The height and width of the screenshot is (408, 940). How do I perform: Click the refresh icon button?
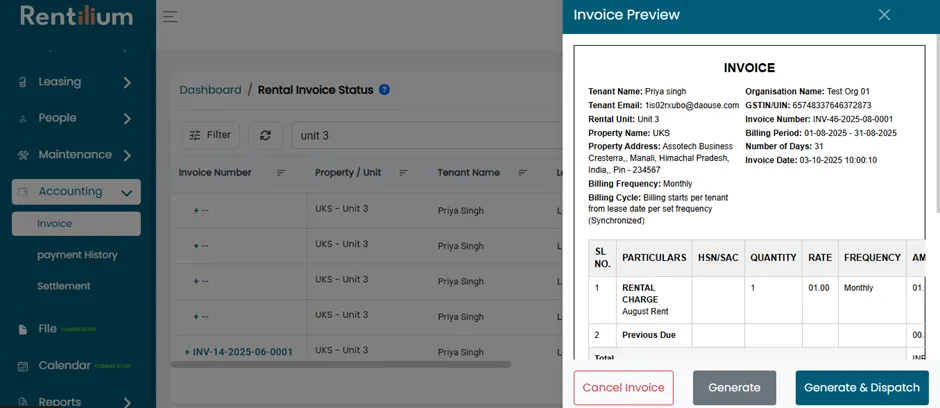pyautogui.click(x=265, y=135)
